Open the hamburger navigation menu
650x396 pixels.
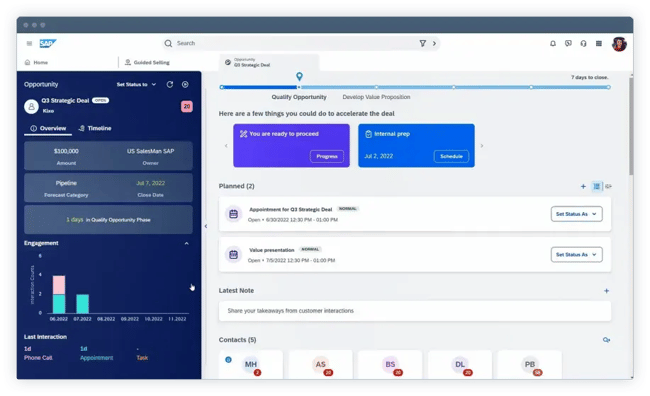tap(29, 43)
